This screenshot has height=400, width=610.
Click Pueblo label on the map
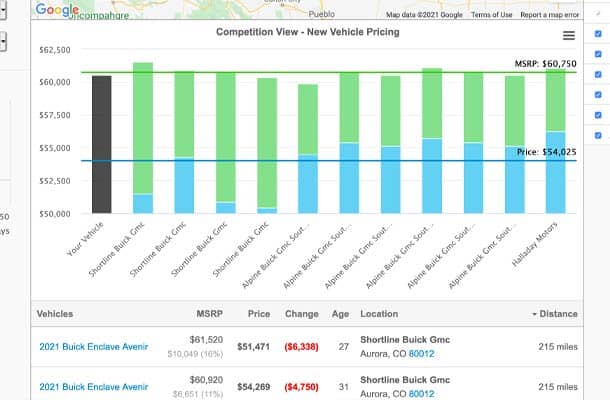coord(321,14)
